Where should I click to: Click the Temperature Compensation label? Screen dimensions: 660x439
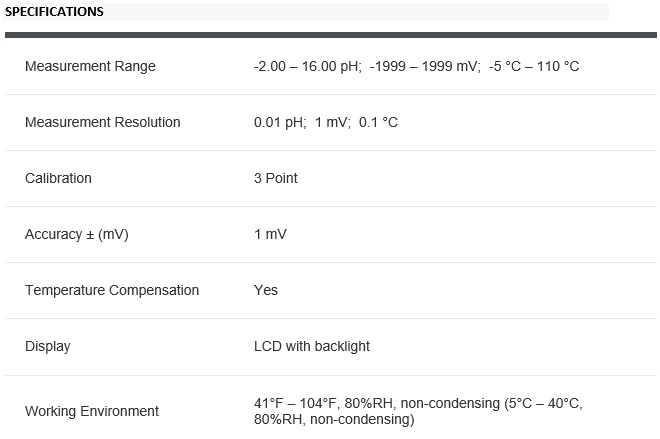click(x=112, y=290)
